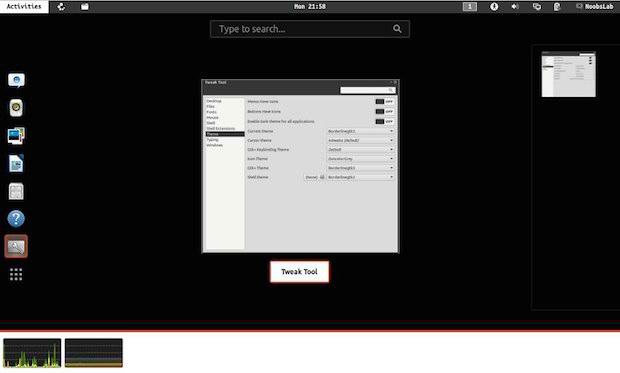Select the highlighted Theme sidebar item
Viewport: 620px width, 373px height.
[x=225, y=134]
